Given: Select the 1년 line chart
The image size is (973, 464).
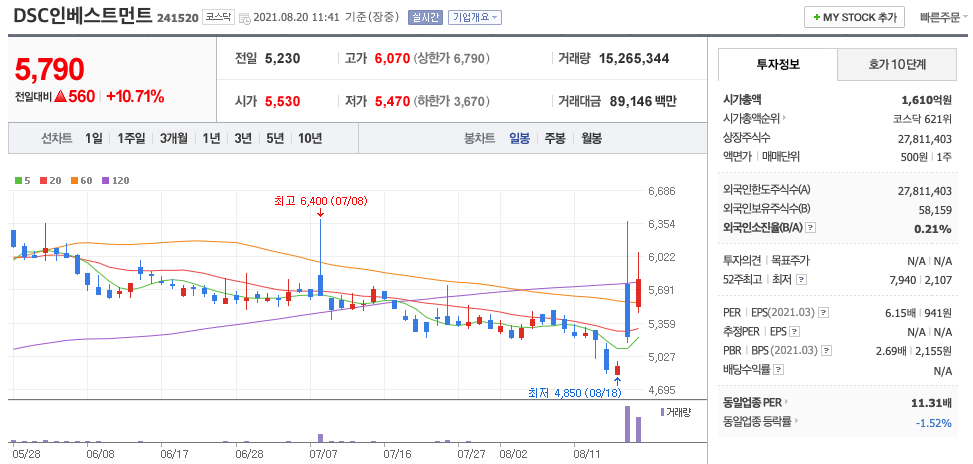Looking at the screenshot, I should click(211, 138).
